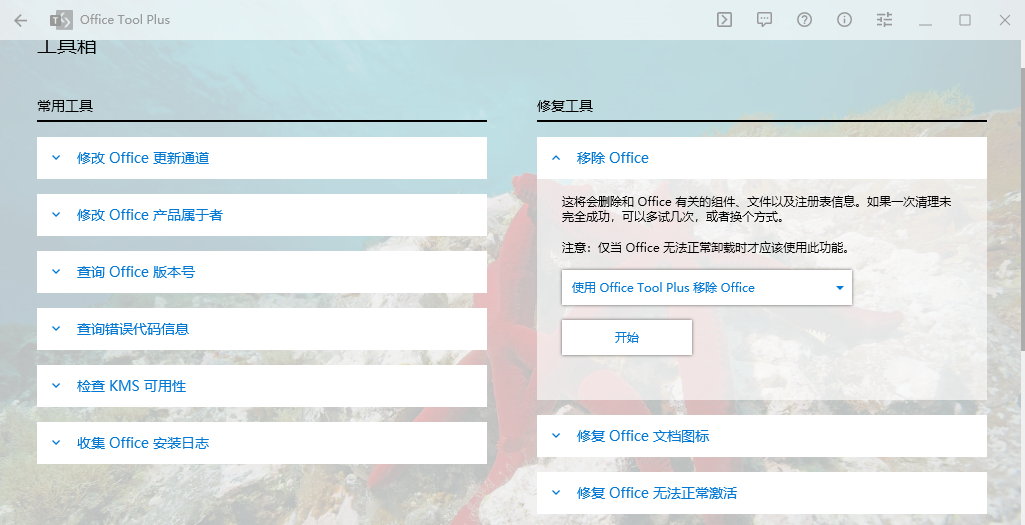Expand chevron beside 查询错误代码信息
1025x525 pixels.
pyautogui.click(x=56, y=328)
